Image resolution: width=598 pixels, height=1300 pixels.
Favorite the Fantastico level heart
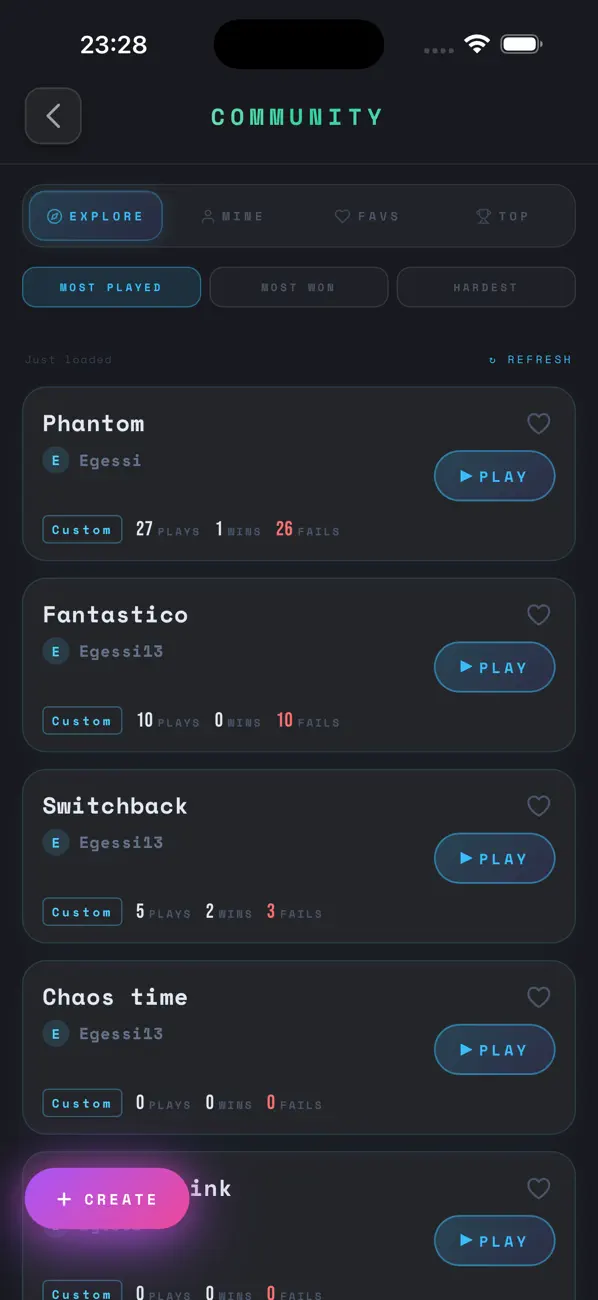(x=538, y=615)
